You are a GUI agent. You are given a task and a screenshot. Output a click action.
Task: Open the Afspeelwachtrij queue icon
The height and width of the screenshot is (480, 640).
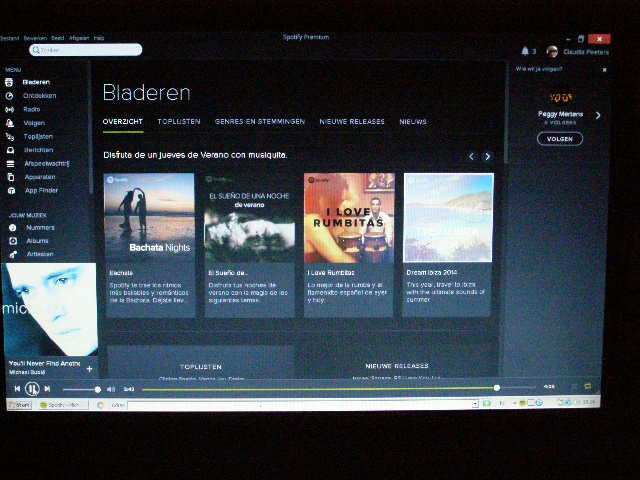(10, 164)
